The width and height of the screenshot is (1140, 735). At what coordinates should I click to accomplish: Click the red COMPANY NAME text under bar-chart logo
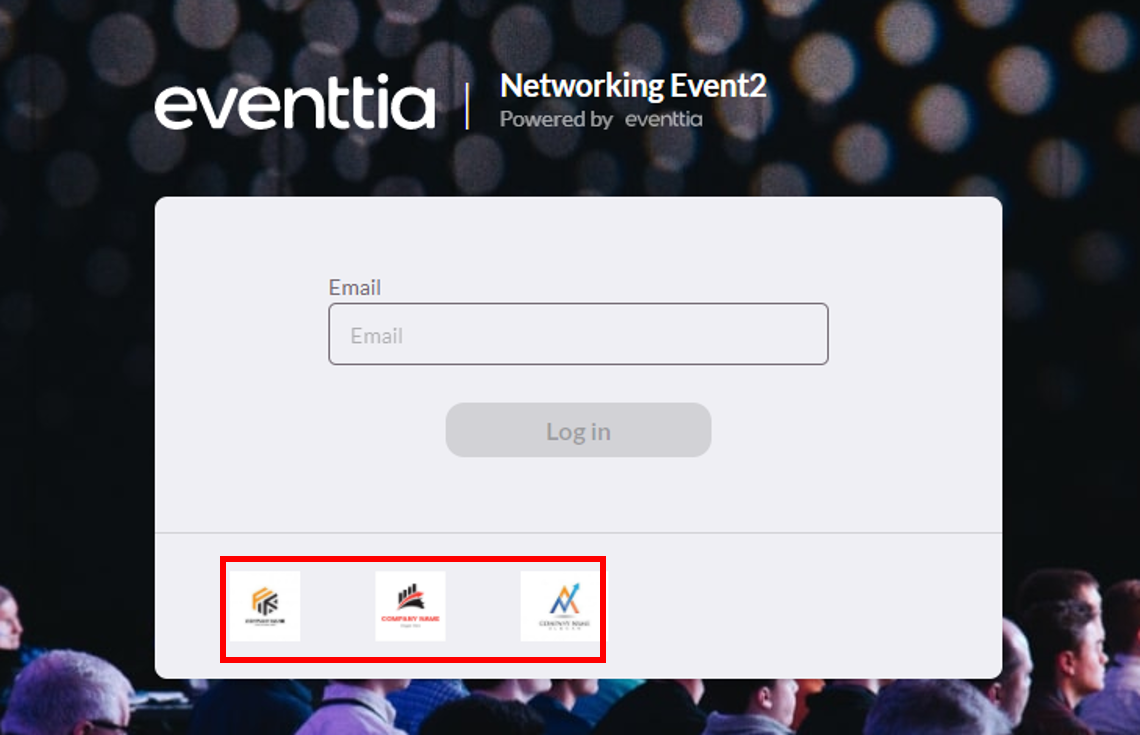pos(410,619)
